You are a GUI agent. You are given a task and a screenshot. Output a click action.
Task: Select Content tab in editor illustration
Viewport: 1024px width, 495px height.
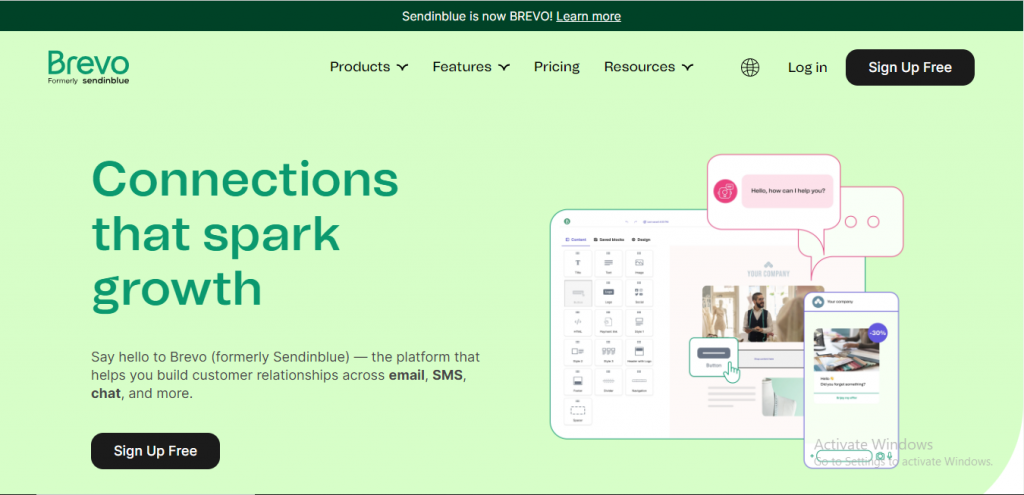[576, 240]
